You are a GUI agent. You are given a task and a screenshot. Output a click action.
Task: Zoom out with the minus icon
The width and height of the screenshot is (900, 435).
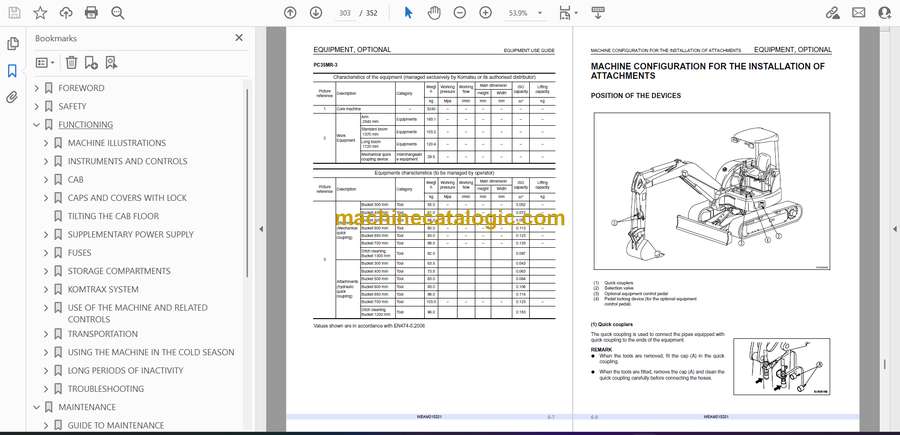pos(460,13)
